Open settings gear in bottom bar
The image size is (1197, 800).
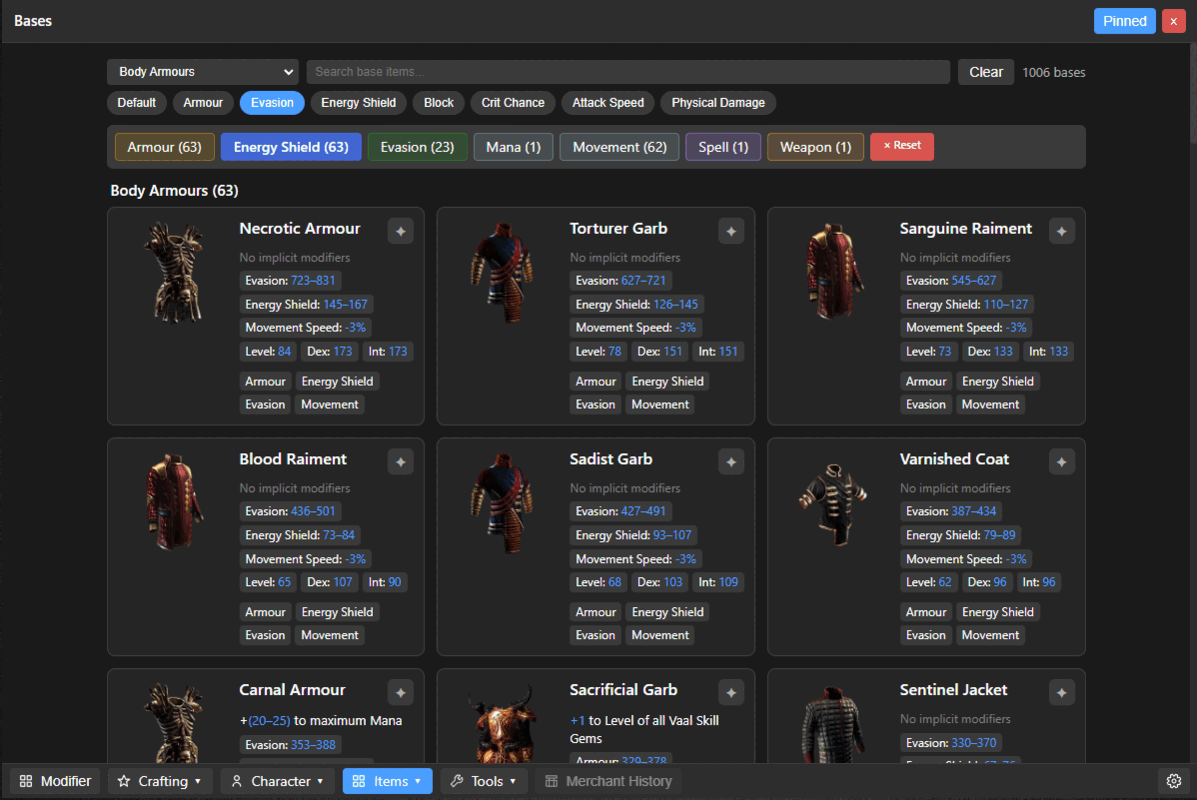point(1173,781)
